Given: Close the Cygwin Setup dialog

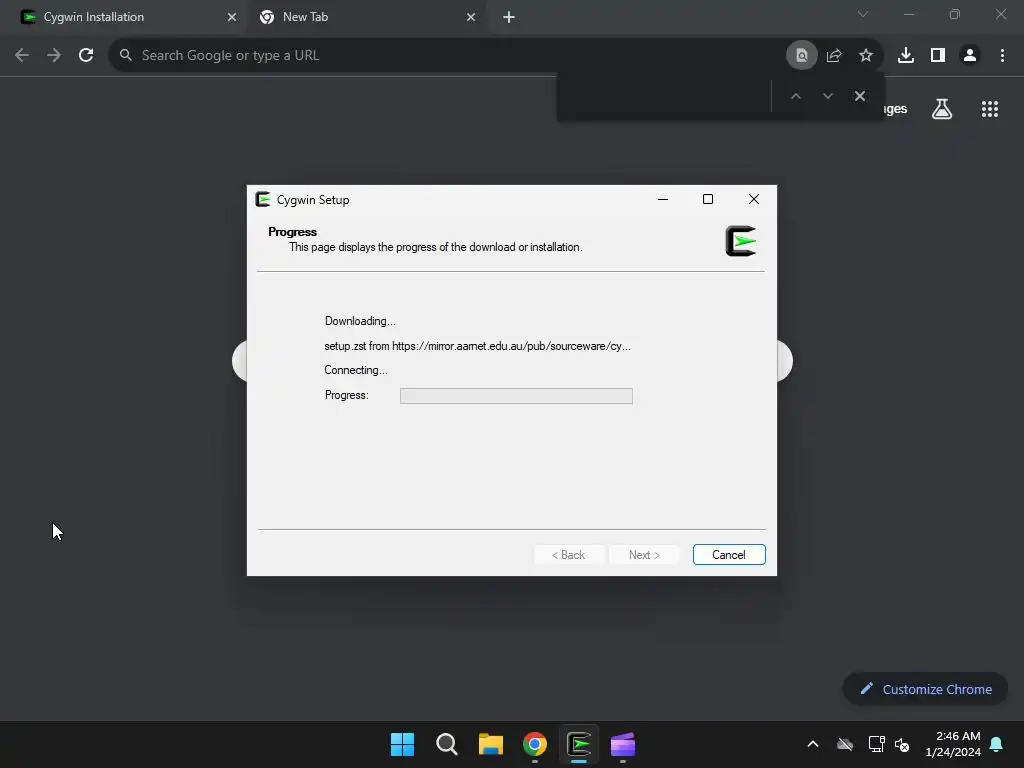Looking at the screenshot, I should pyautogui.click(x=754, y=199).
